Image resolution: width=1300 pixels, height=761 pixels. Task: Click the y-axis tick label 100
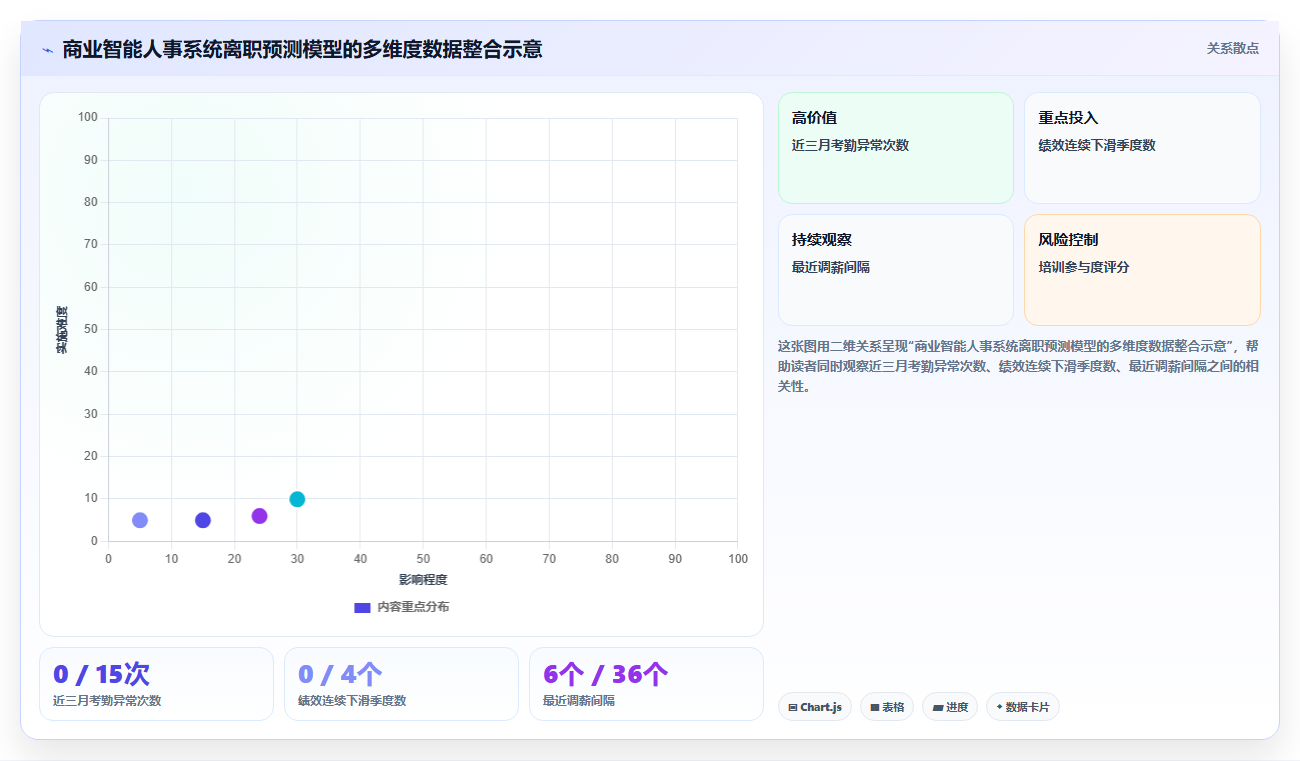88,118
